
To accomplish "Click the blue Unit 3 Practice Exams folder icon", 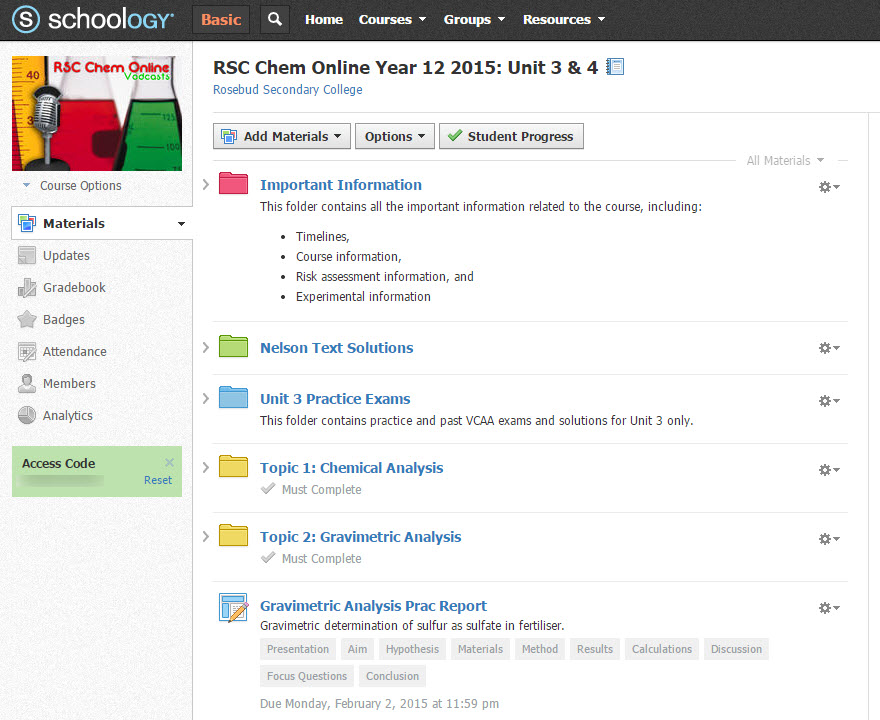I will tap(233, 397).
